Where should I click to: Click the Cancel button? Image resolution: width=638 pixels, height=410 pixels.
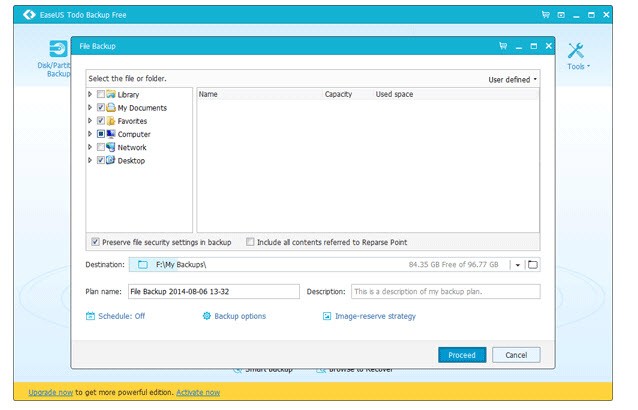(x=516, y=355)
